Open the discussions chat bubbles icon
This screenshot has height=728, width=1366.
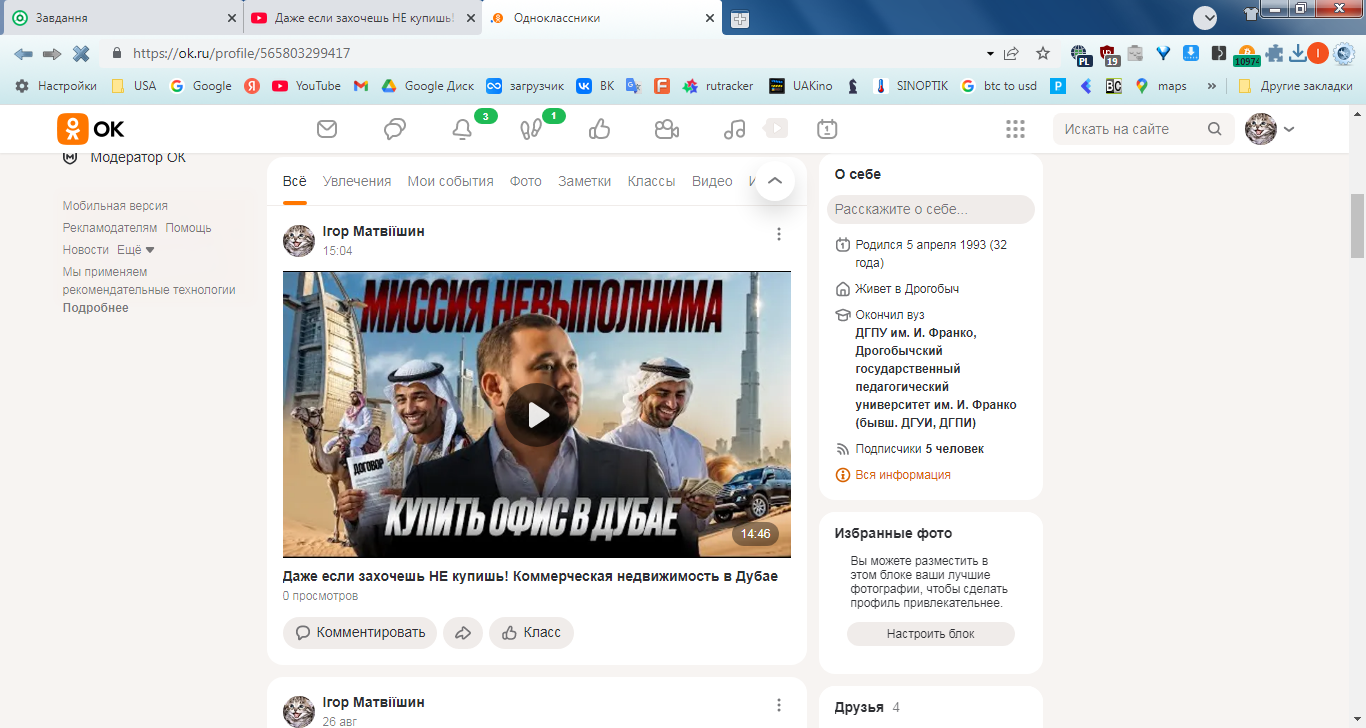click(395, 129)
